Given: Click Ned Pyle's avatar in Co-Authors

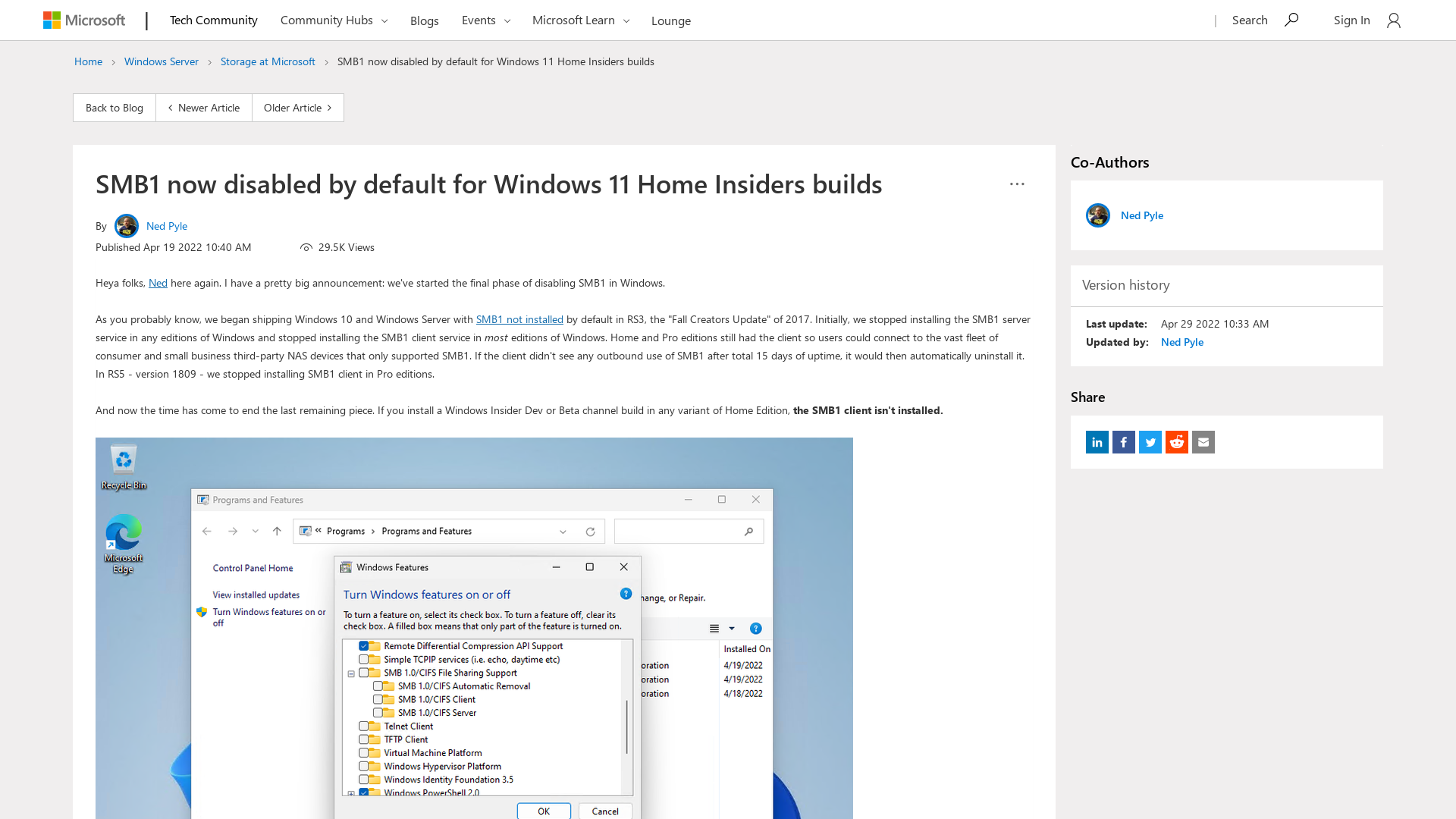Looking at the screenshot, I should pos(1098,215).
